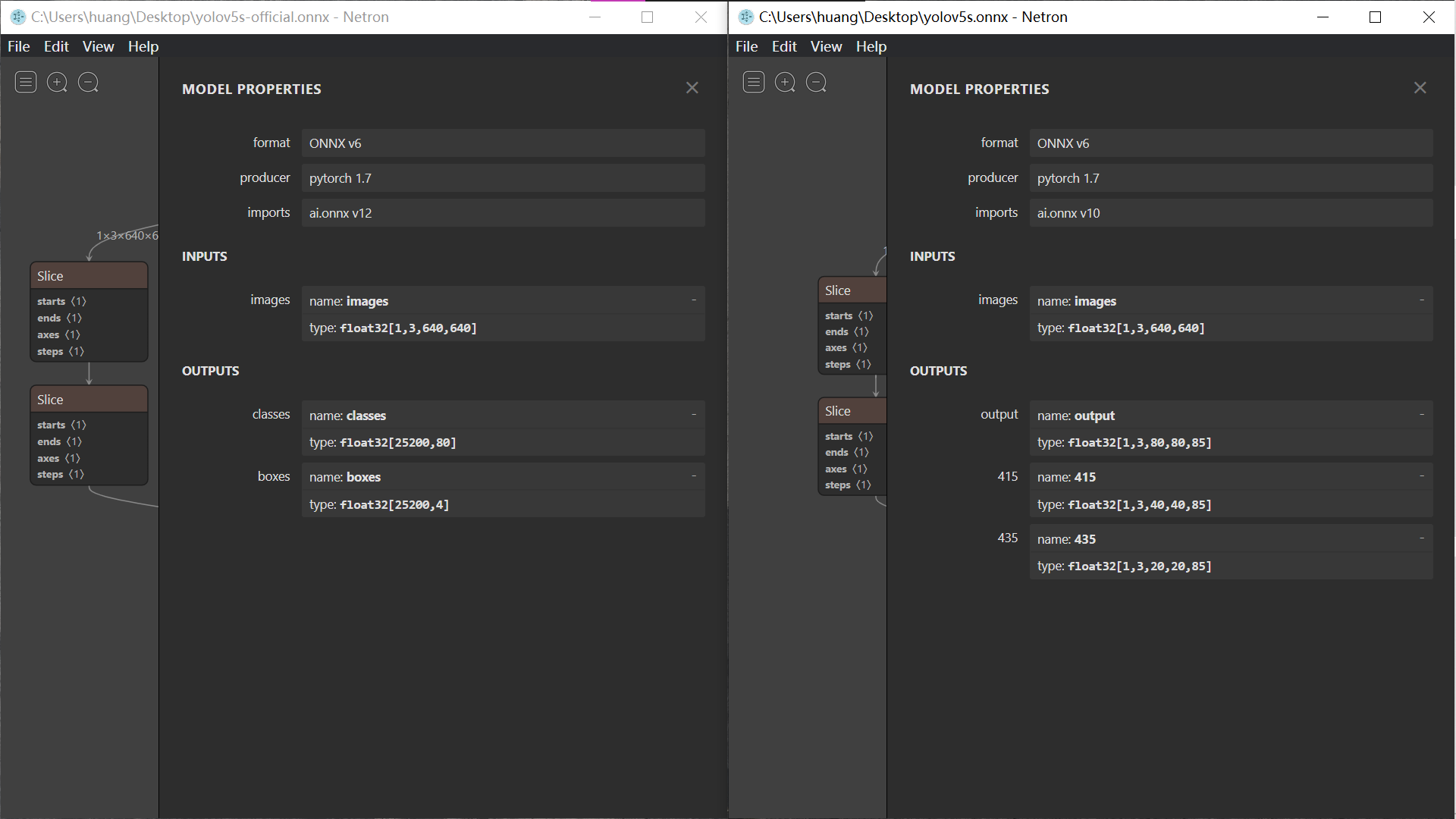Click starts attribute of top left Slice node
Image resolution: width=1456 pixels, height=819 pixels.
click(x=61, y=301)
